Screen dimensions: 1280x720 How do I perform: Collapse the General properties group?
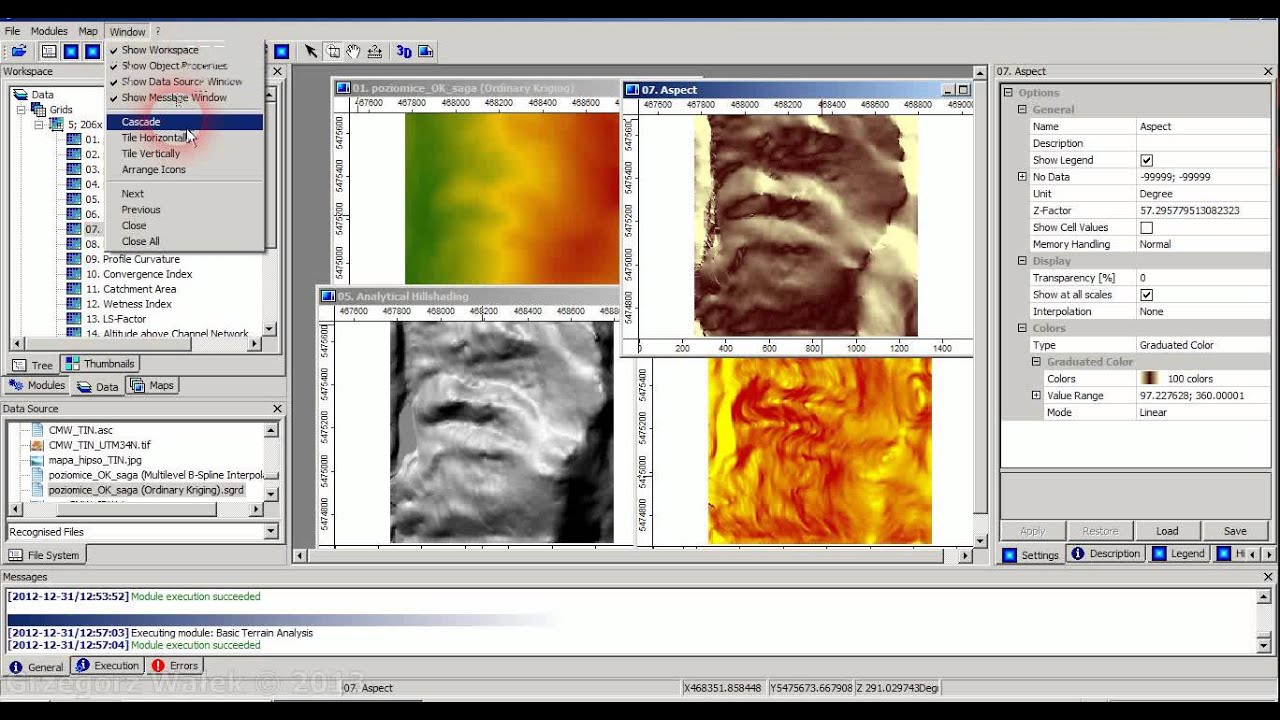[1022, 110]
